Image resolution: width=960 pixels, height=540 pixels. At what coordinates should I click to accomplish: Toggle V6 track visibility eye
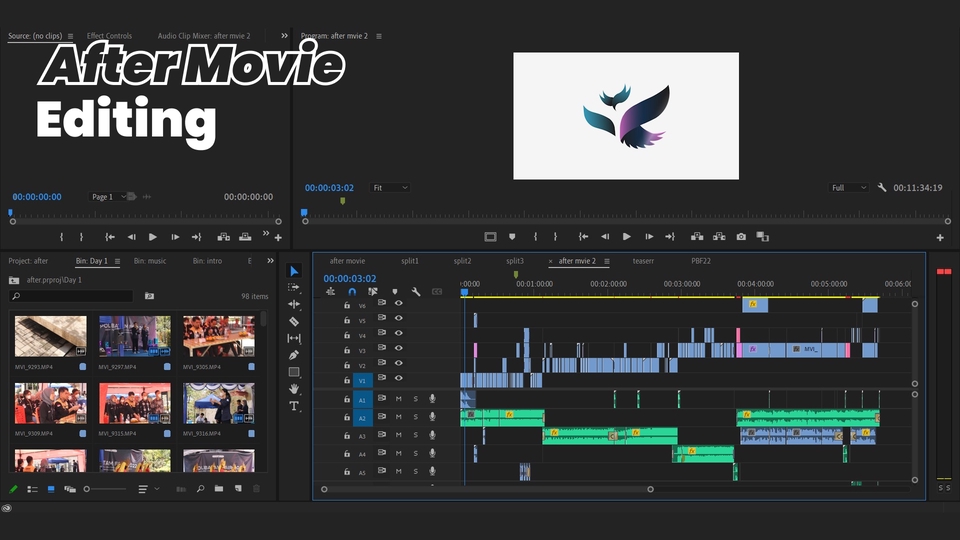pyautogui.click(x=399, y=303)
